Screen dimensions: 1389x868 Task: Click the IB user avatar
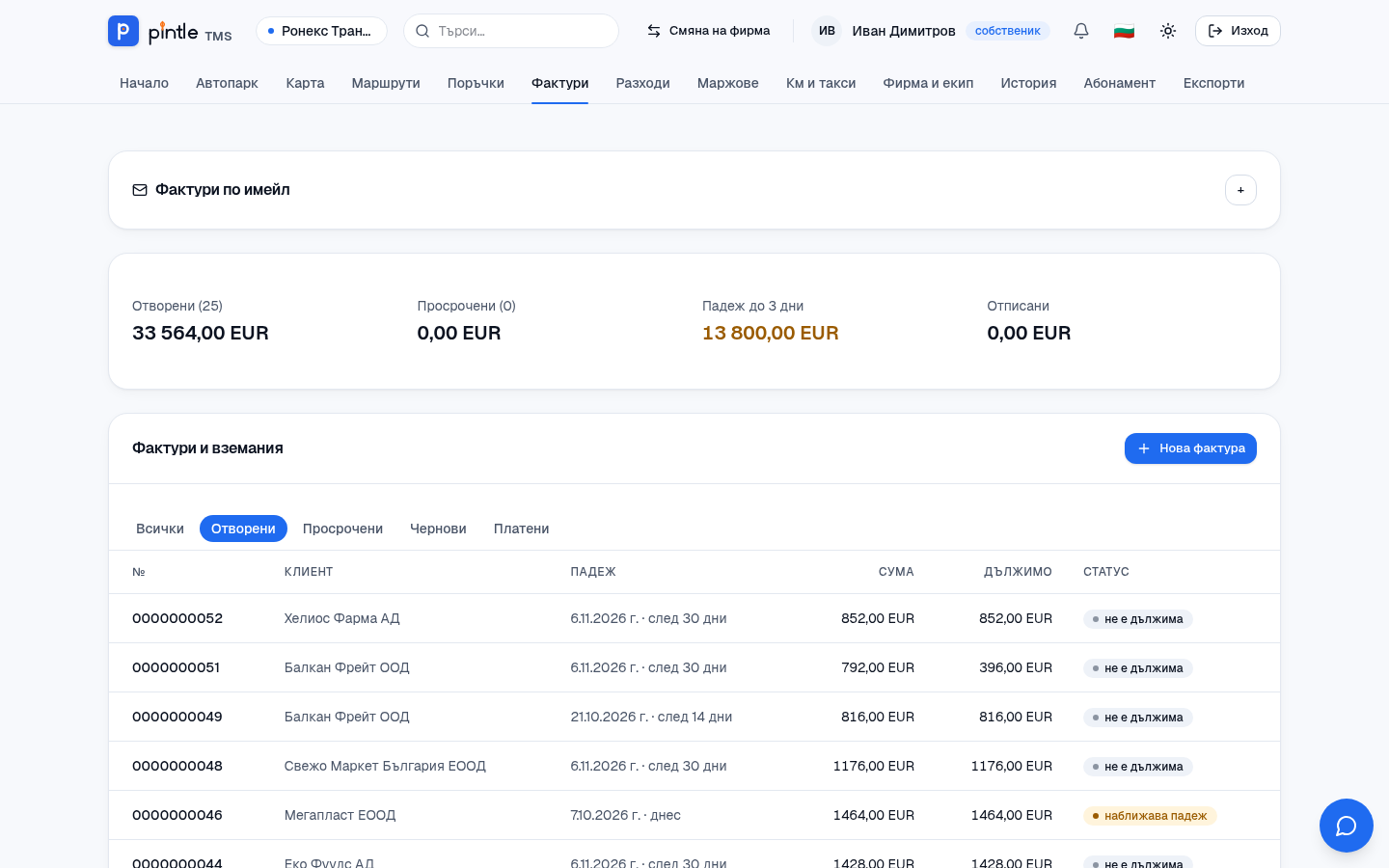tap(827, 31)
